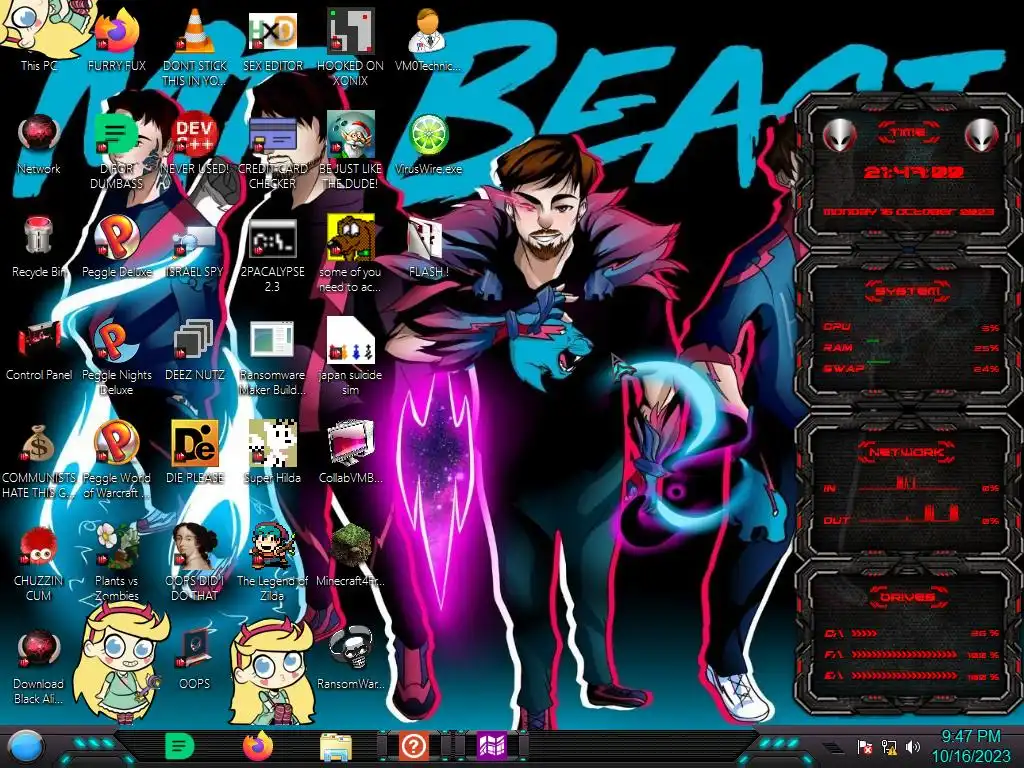Launch Firefox from the taskbar
1024x768 pixels.
pos(257,746)
